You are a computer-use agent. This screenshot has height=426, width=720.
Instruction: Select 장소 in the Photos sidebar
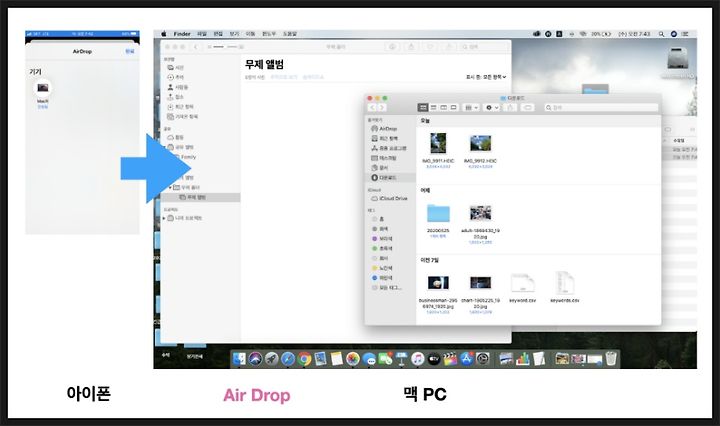(176, 97)
